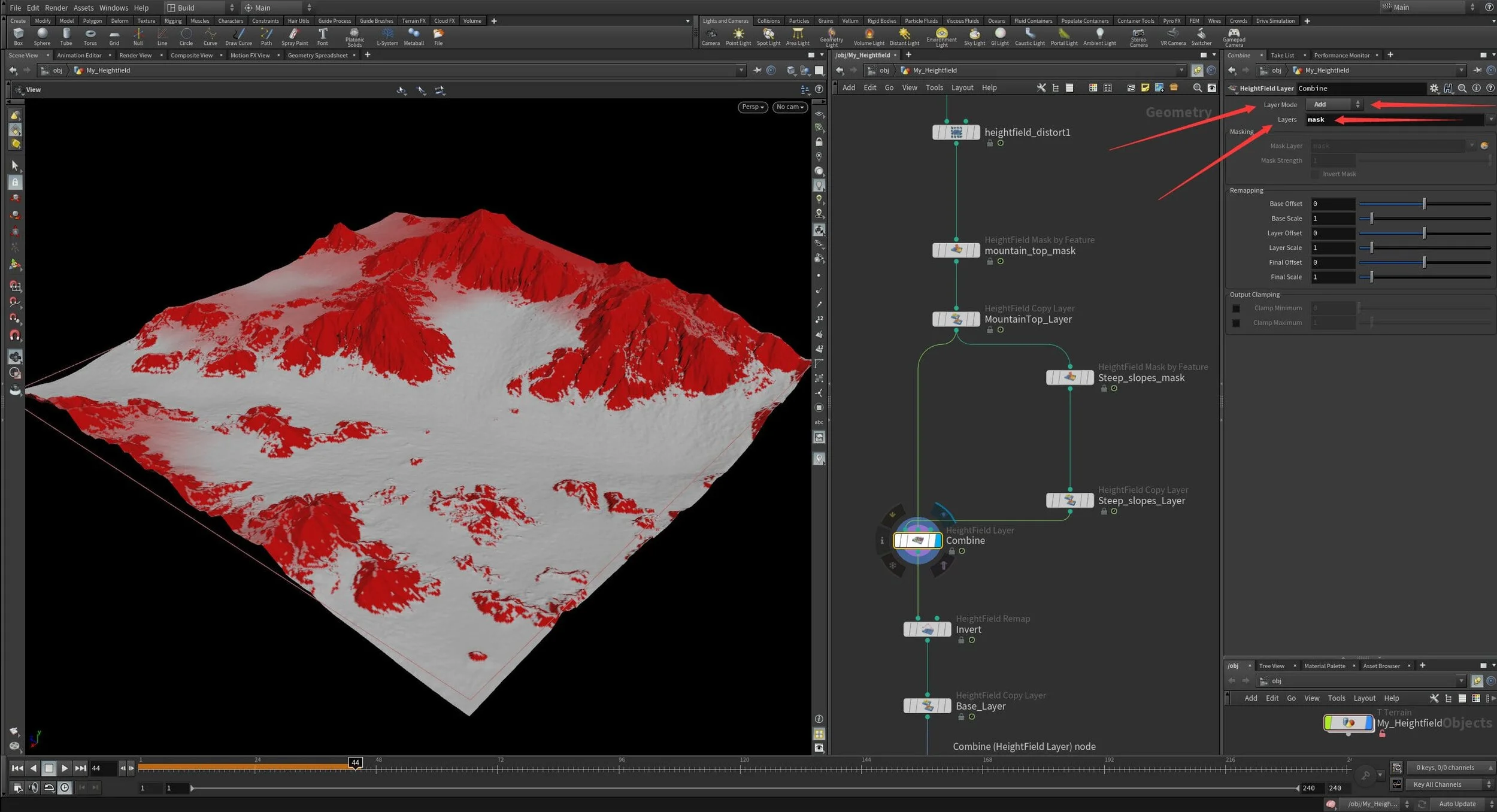Select the L-System shelf tool
Screen dimensions: 1497x812
pos(387,37)
